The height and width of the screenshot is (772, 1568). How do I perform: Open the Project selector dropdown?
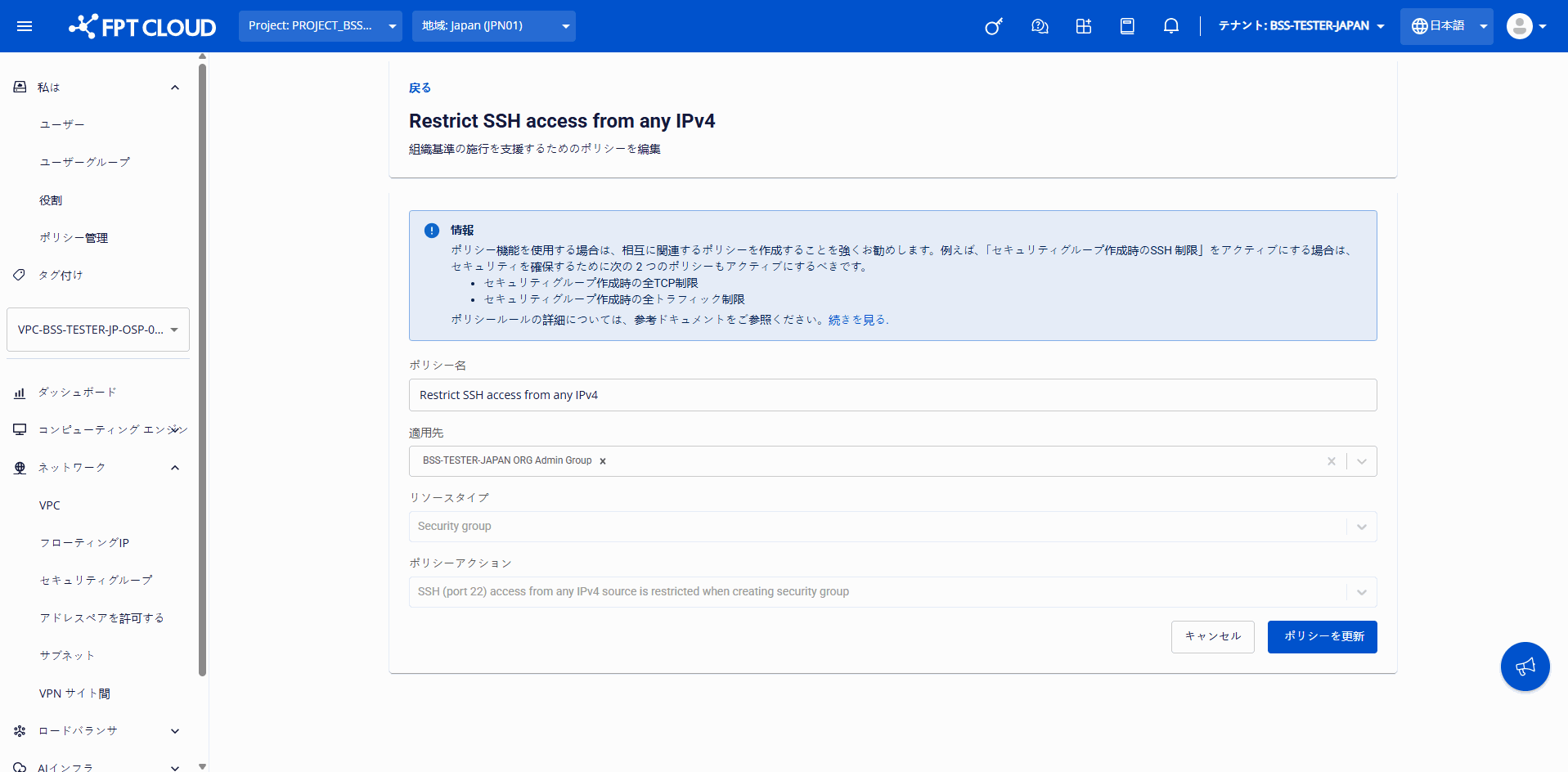321,26
